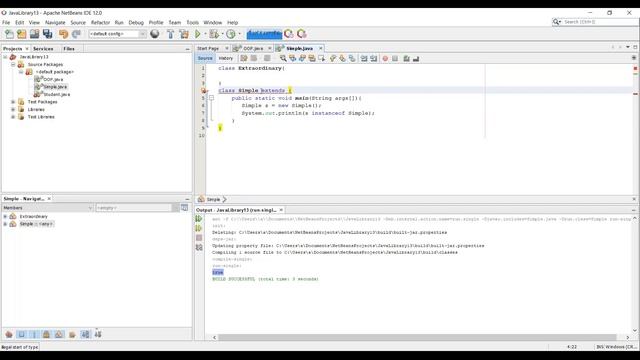Toggle the Source view button
The image size is (640, 360).
click(x=205, y=58)
